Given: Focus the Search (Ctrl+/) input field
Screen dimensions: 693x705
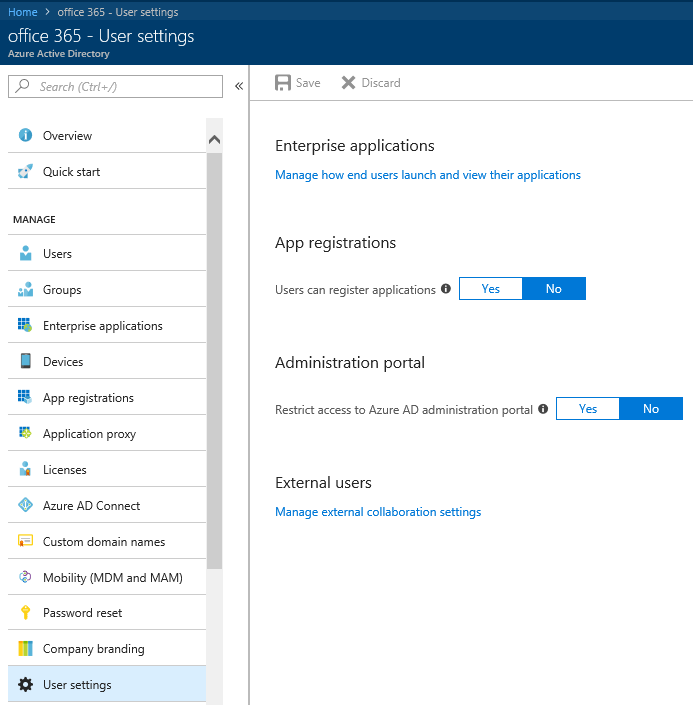Looking at the screenshot, I should pyautogui.click(x=115, y=86).
